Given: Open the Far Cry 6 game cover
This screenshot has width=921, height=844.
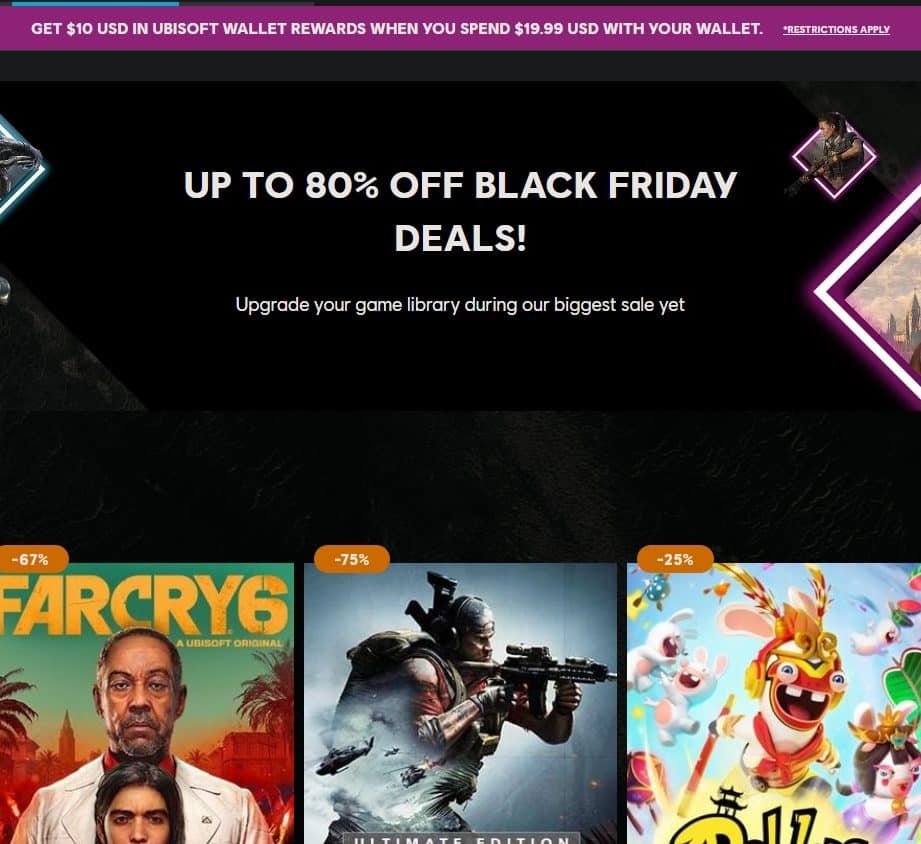Looking at the screenshot, I should [x=147, y=704].
